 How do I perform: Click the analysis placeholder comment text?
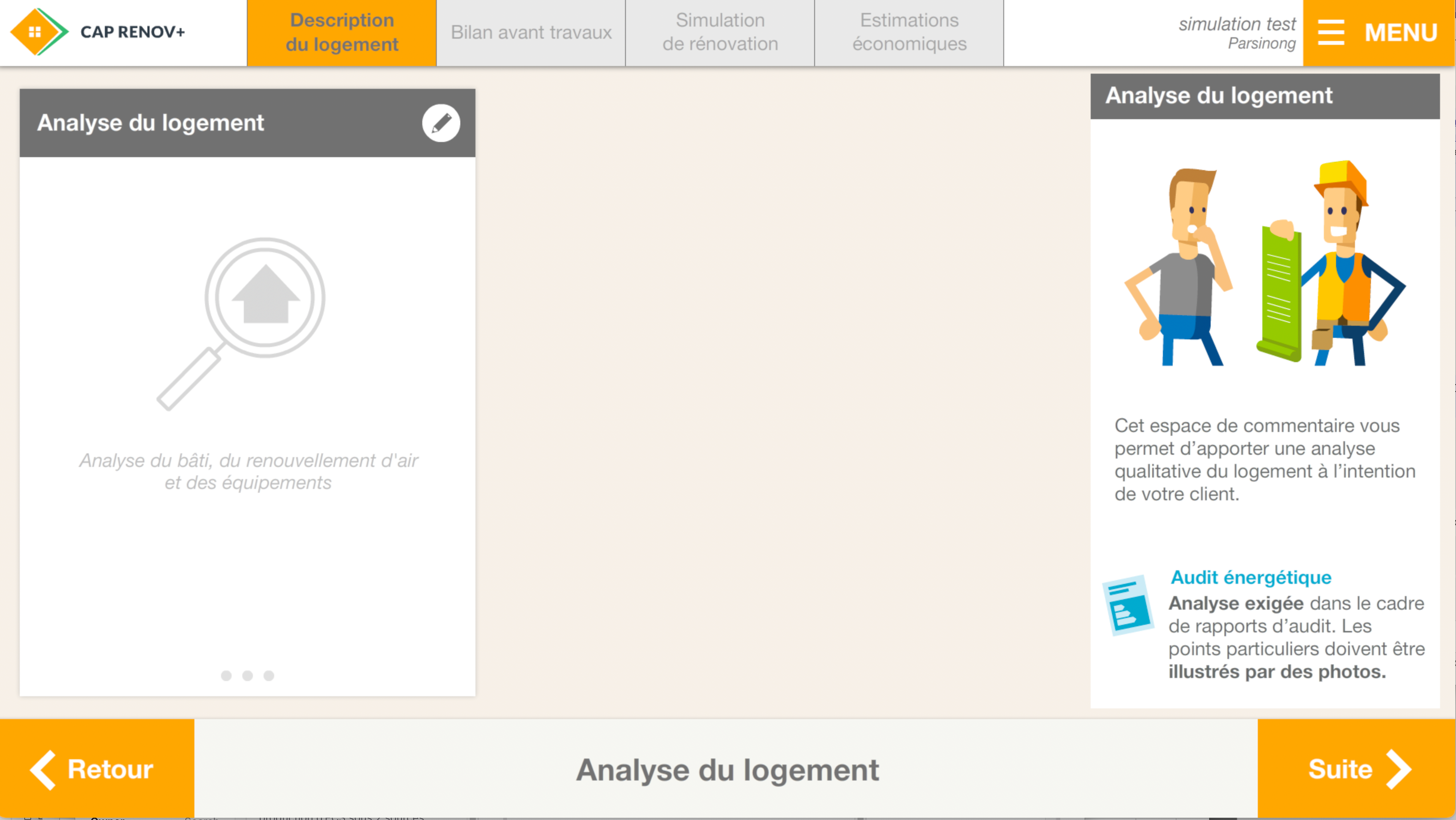[248, 471]
